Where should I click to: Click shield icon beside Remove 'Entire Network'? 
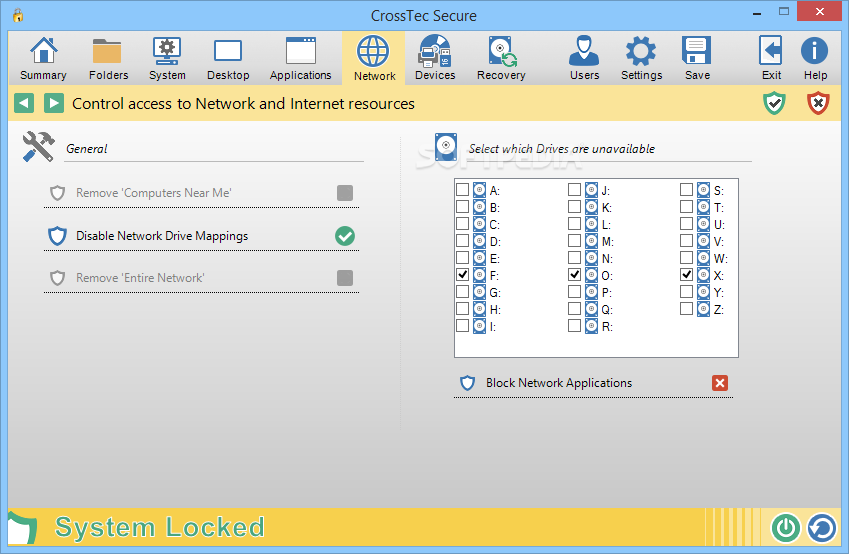pyautogui.click(x=57, y=278)
